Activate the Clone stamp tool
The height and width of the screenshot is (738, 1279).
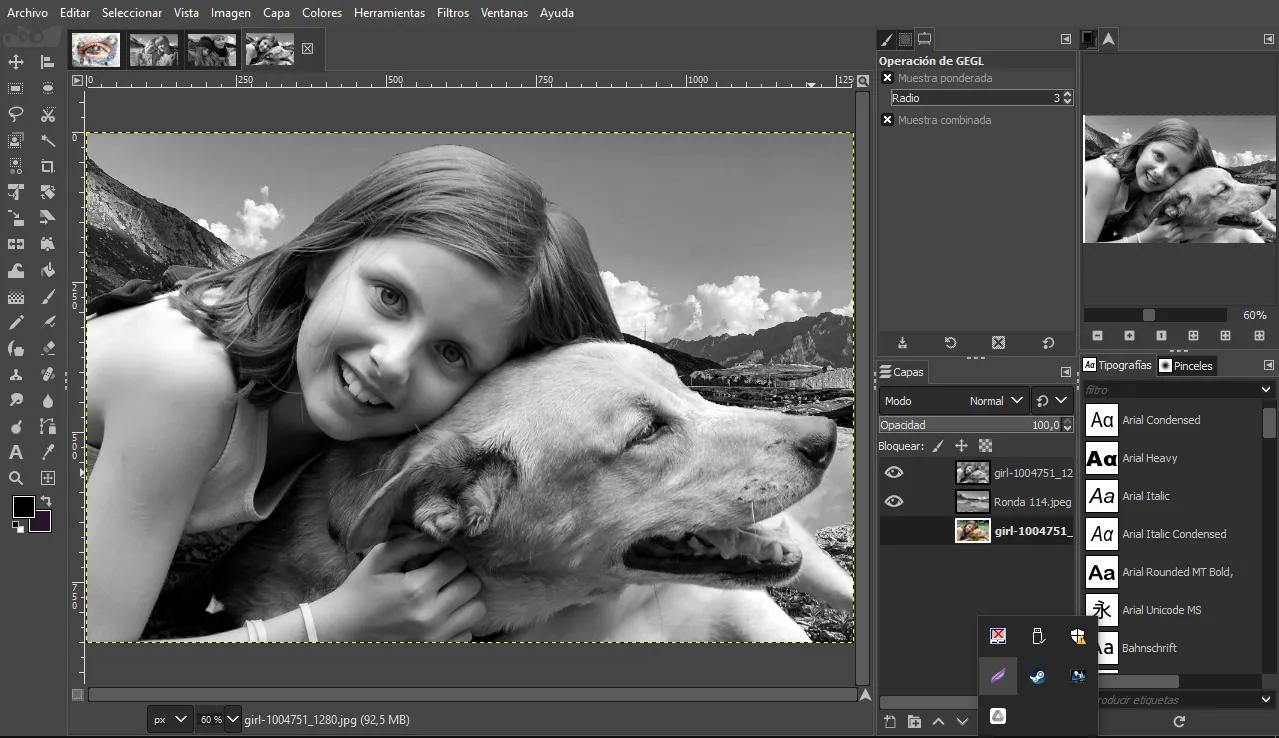pos(16,375)
